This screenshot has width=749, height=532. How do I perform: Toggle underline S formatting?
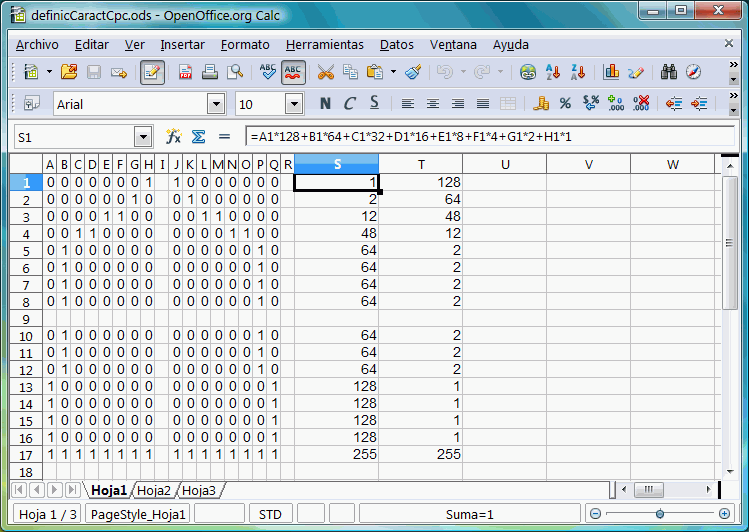(x=374, y=103)
